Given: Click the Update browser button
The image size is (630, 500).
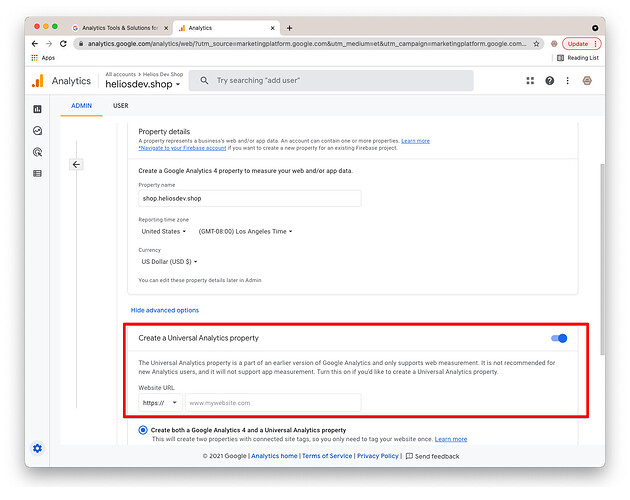Looking at the screenshot, I should pos(581,44).
